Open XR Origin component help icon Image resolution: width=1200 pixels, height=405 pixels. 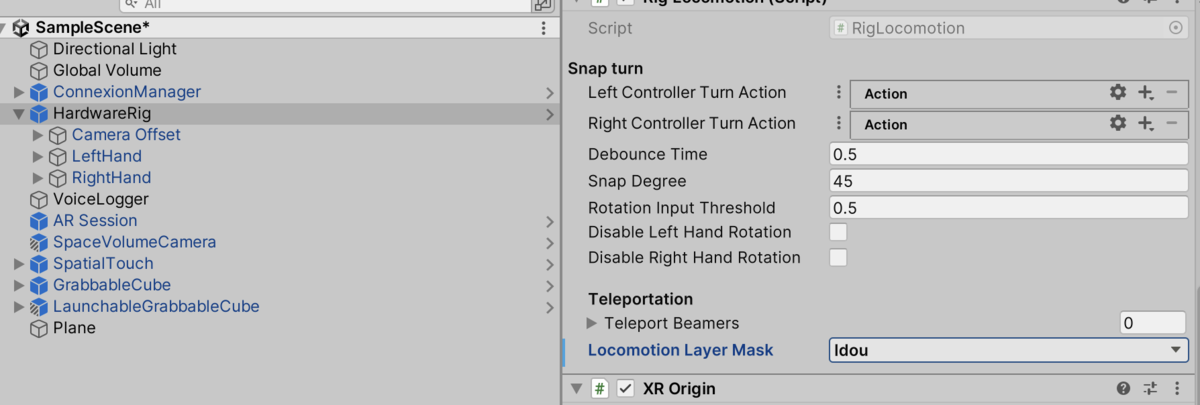[1123, 389]
